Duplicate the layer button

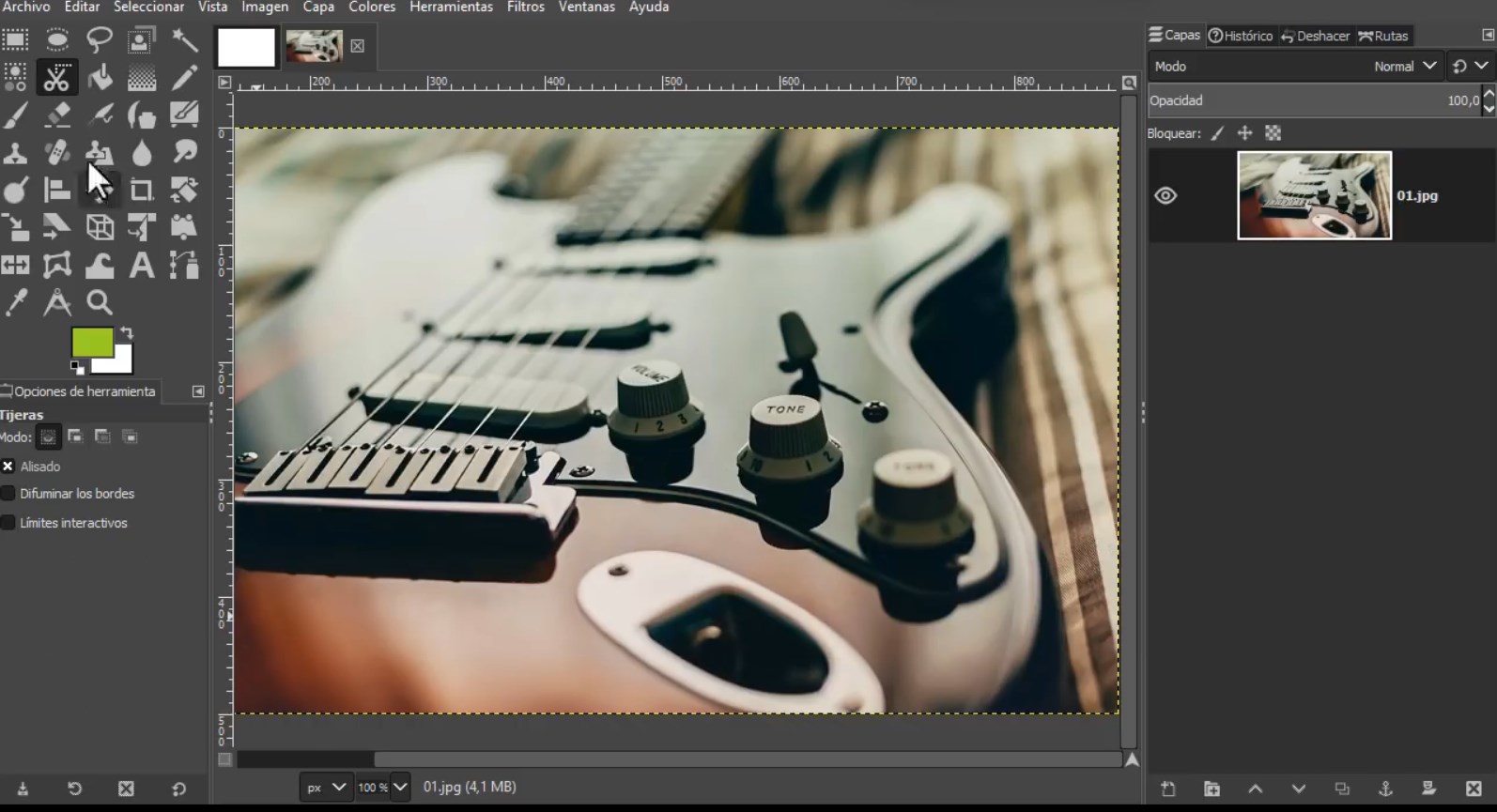tap(1342, 789)
